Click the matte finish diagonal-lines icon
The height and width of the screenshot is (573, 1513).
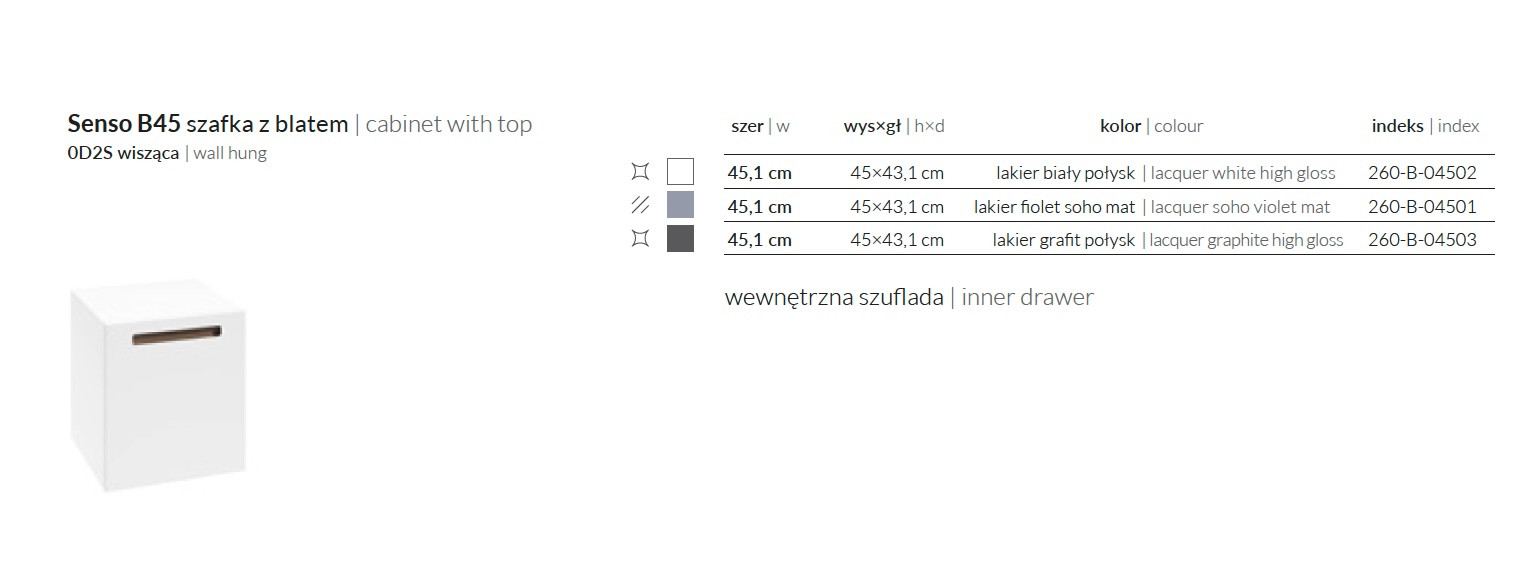640,206
